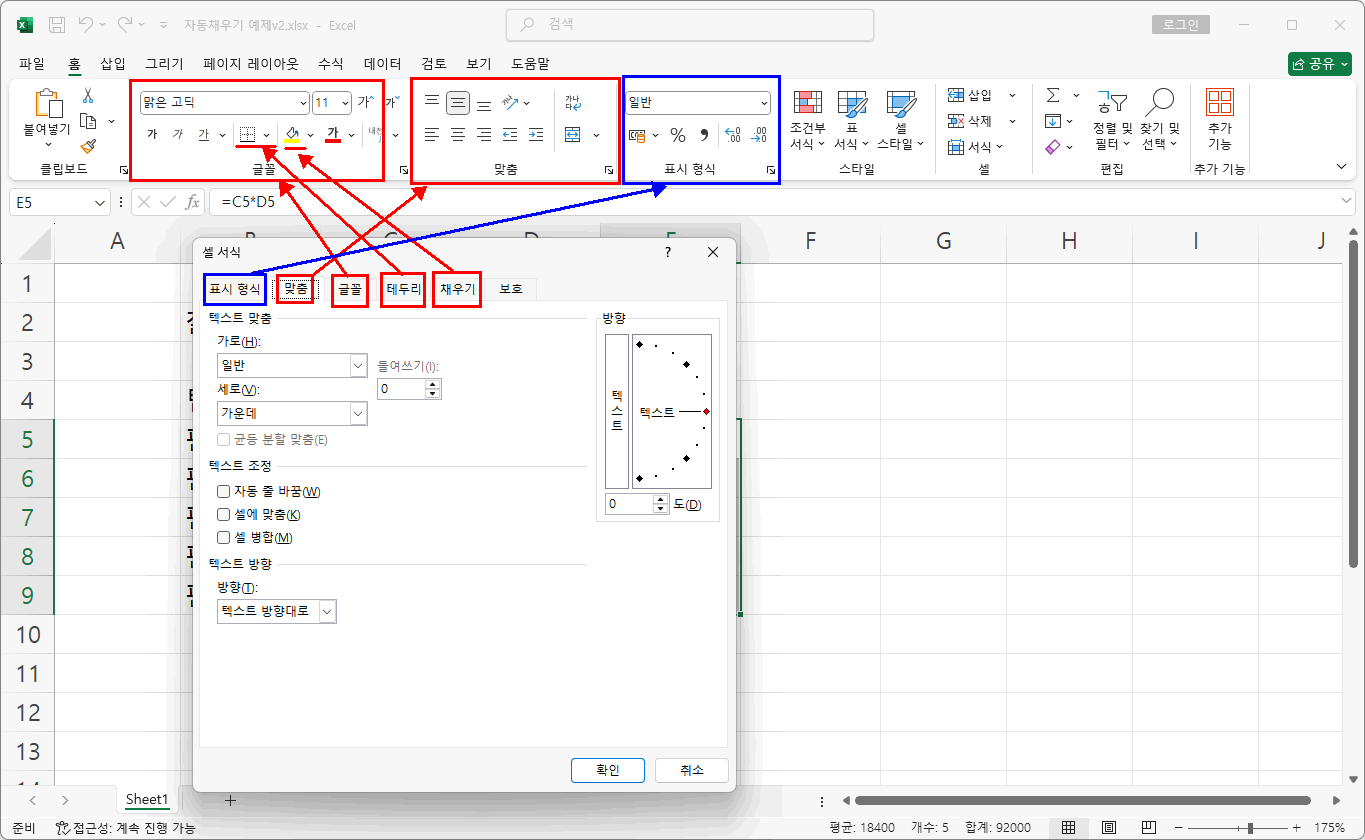Screen dimensions: 1365x840
Task: Click the Align Right icon
Action: [484, 134]
